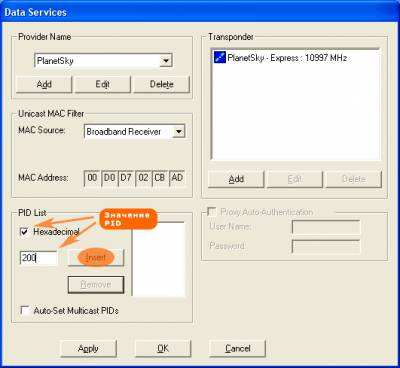Click the empty PID list box

pyautogui.click(x=158, y=259)
